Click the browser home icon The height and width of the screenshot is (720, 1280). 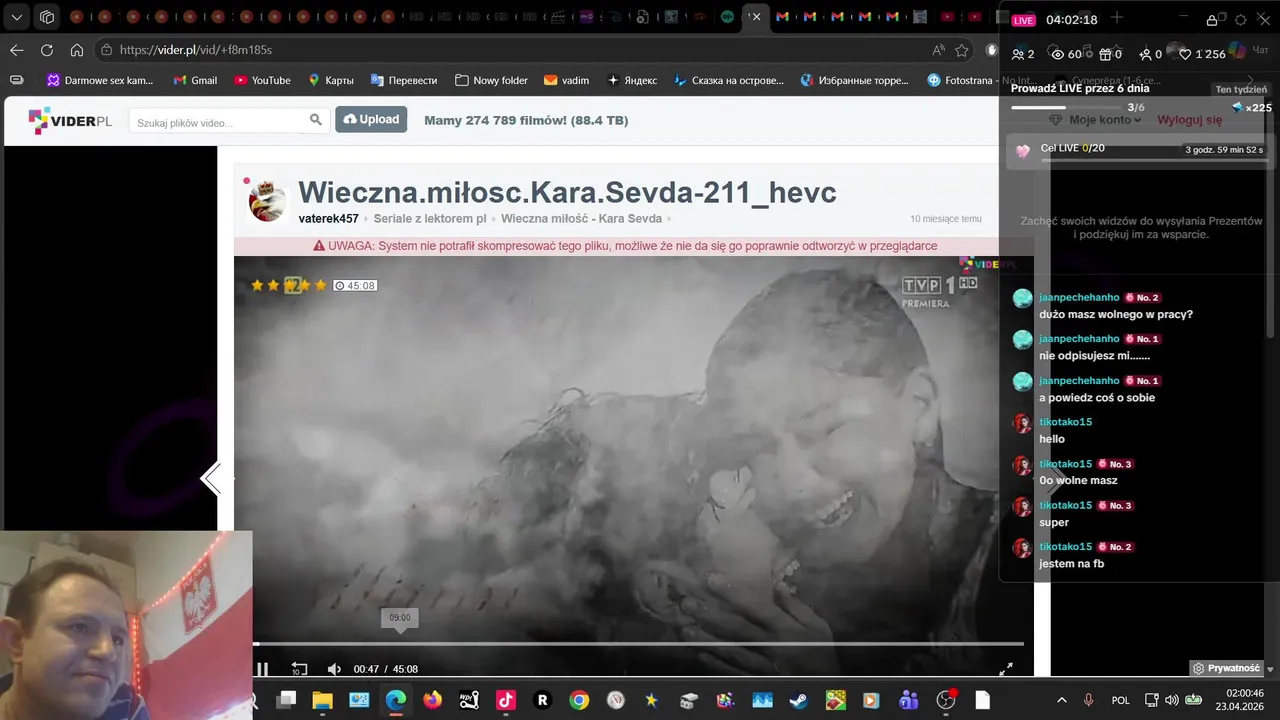point(77,50)
